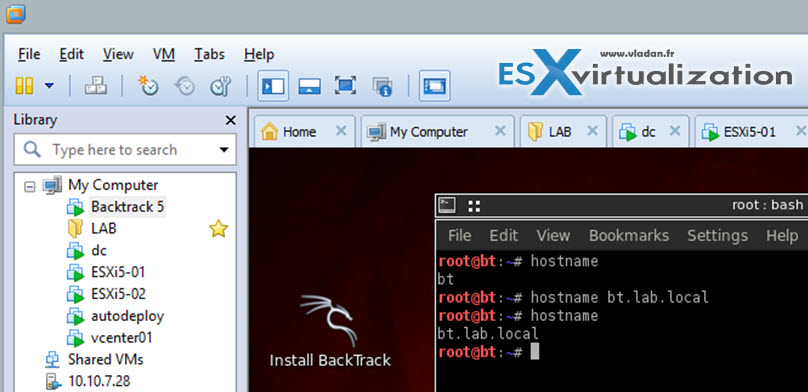Open the Tabs menu
808x392 pixels.
(x=209, y=54)
